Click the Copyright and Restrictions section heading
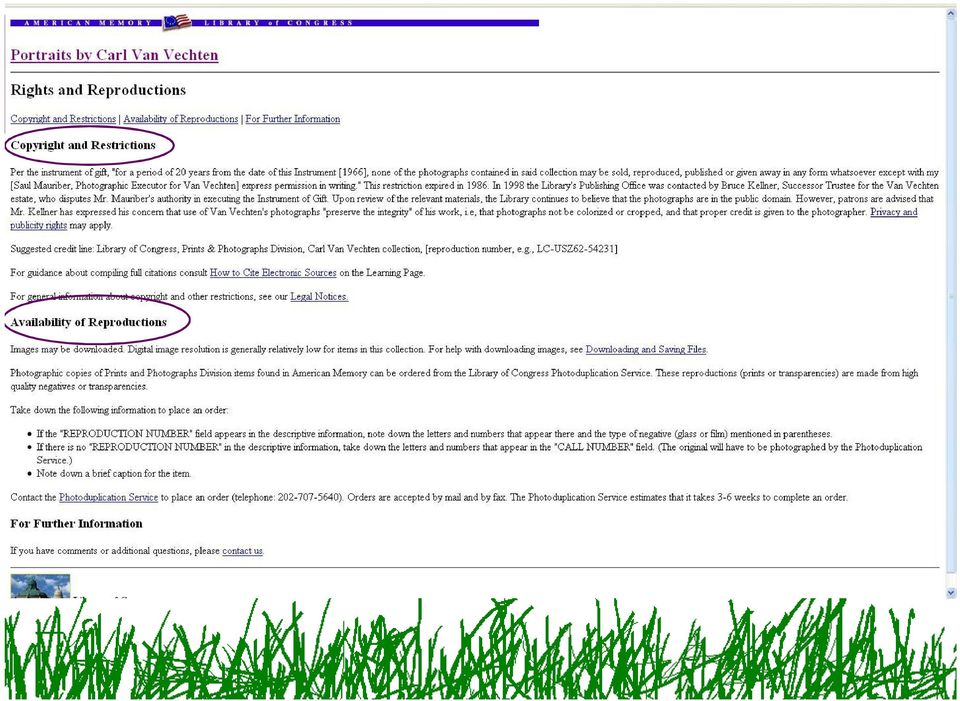Viewport: 960px width, 701px height. 83,145
